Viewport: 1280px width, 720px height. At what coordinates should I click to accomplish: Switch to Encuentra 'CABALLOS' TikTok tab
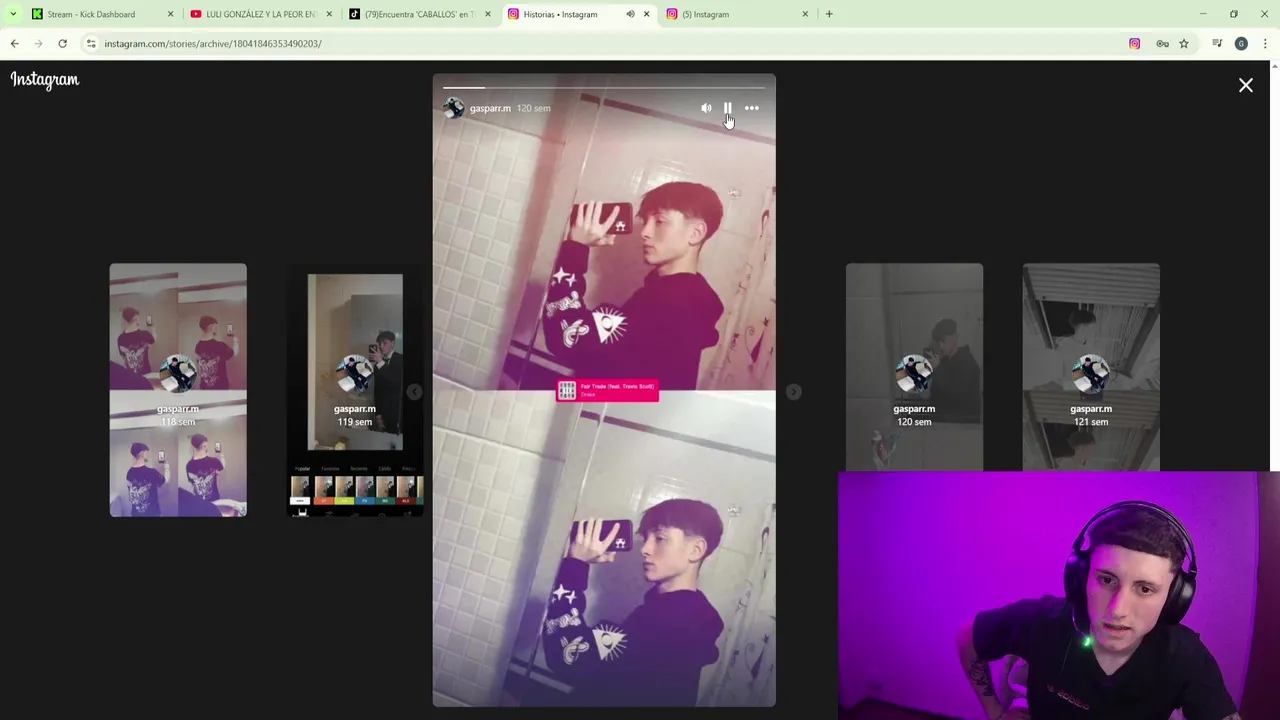420,14
